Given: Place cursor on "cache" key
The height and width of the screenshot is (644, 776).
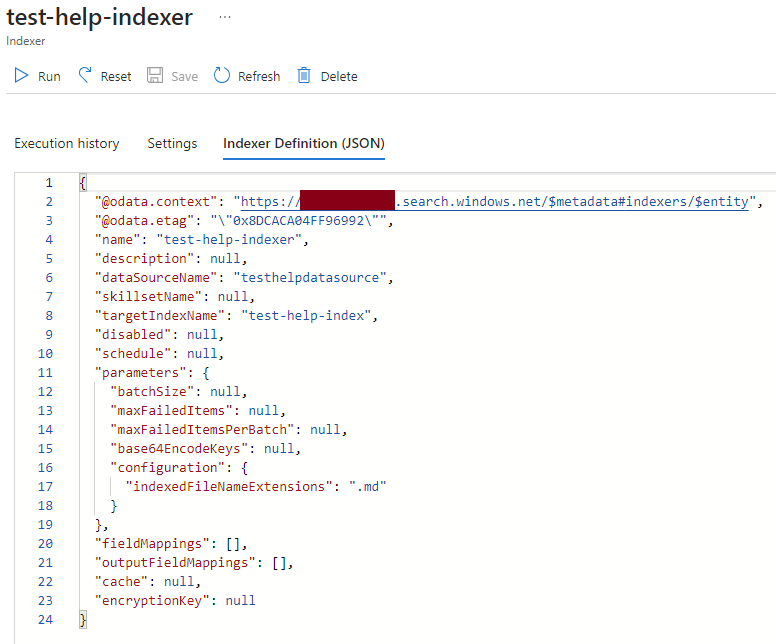Looking at the screenshot, I should click(121, 582).
